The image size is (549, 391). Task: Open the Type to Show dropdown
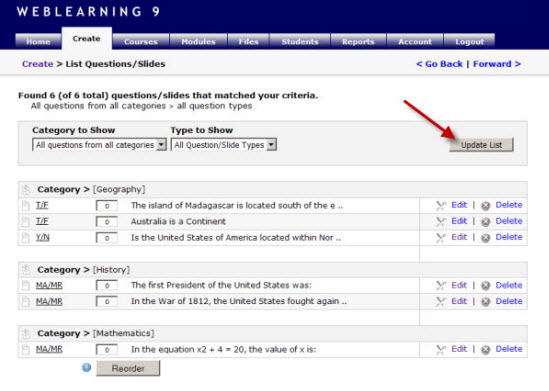coord(223,145)
